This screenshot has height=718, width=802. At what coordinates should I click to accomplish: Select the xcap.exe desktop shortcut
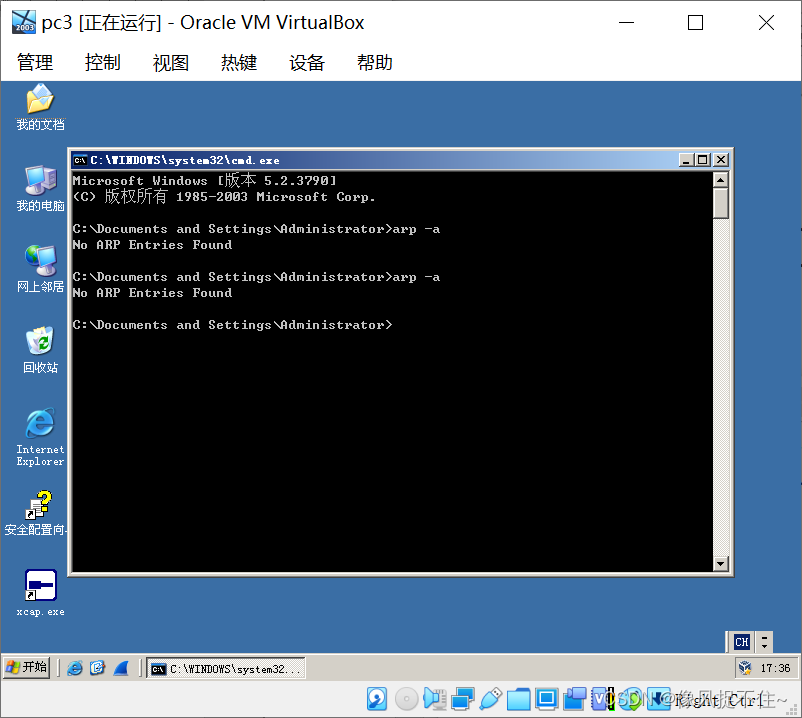click(40, 593)
